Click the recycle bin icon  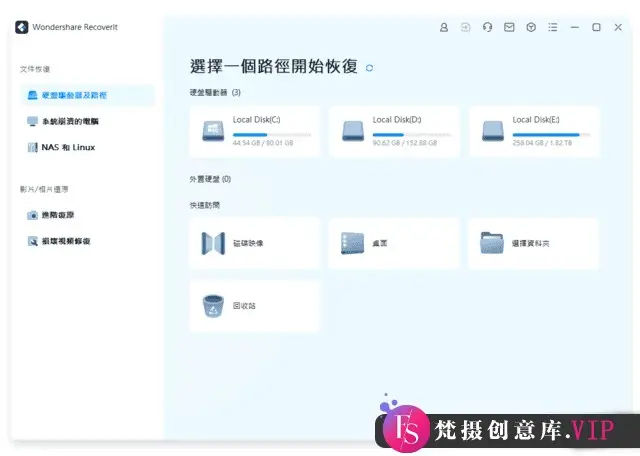(x=213, y=306)
